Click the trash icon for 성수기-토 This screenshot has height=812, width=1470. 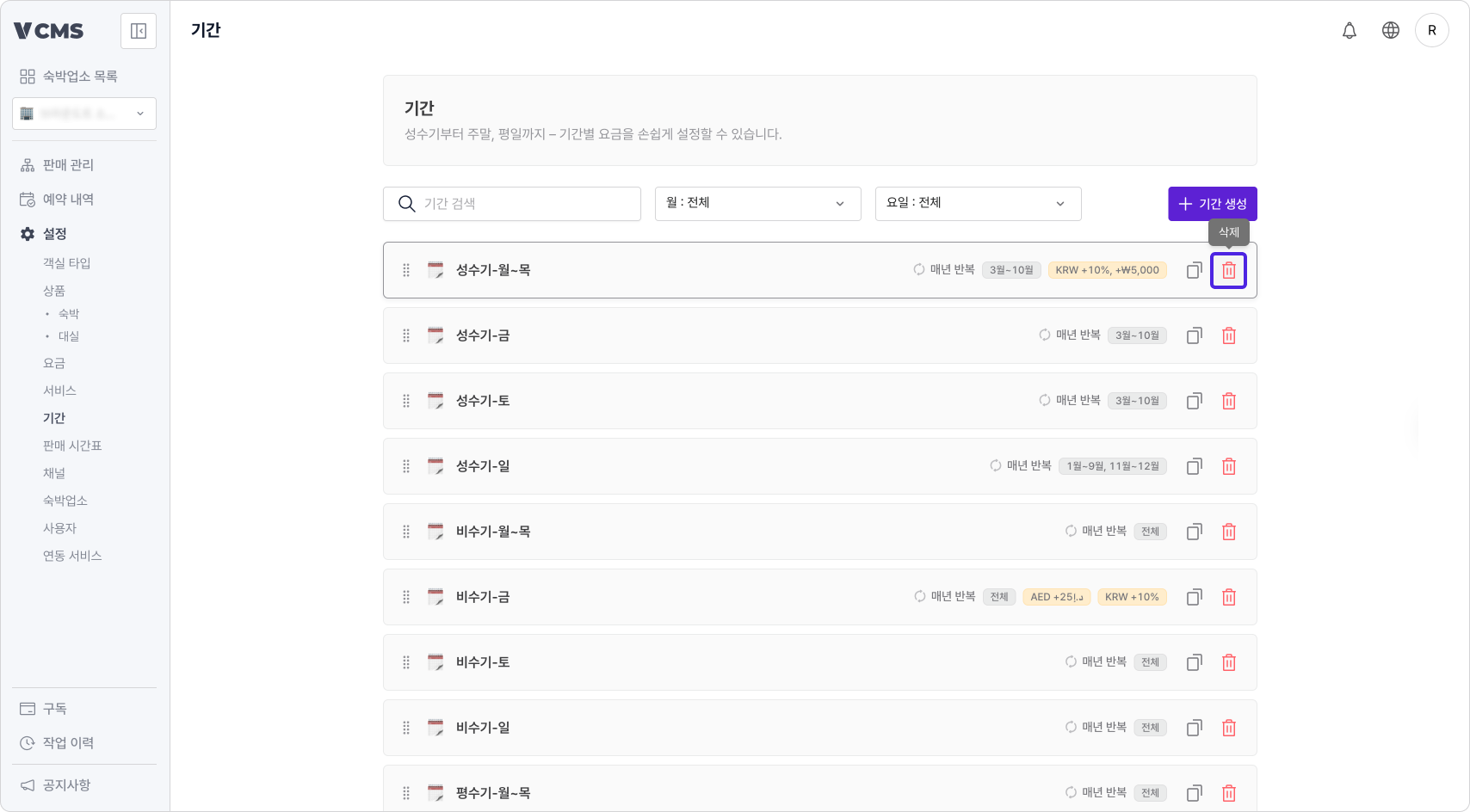(1228, 401)
